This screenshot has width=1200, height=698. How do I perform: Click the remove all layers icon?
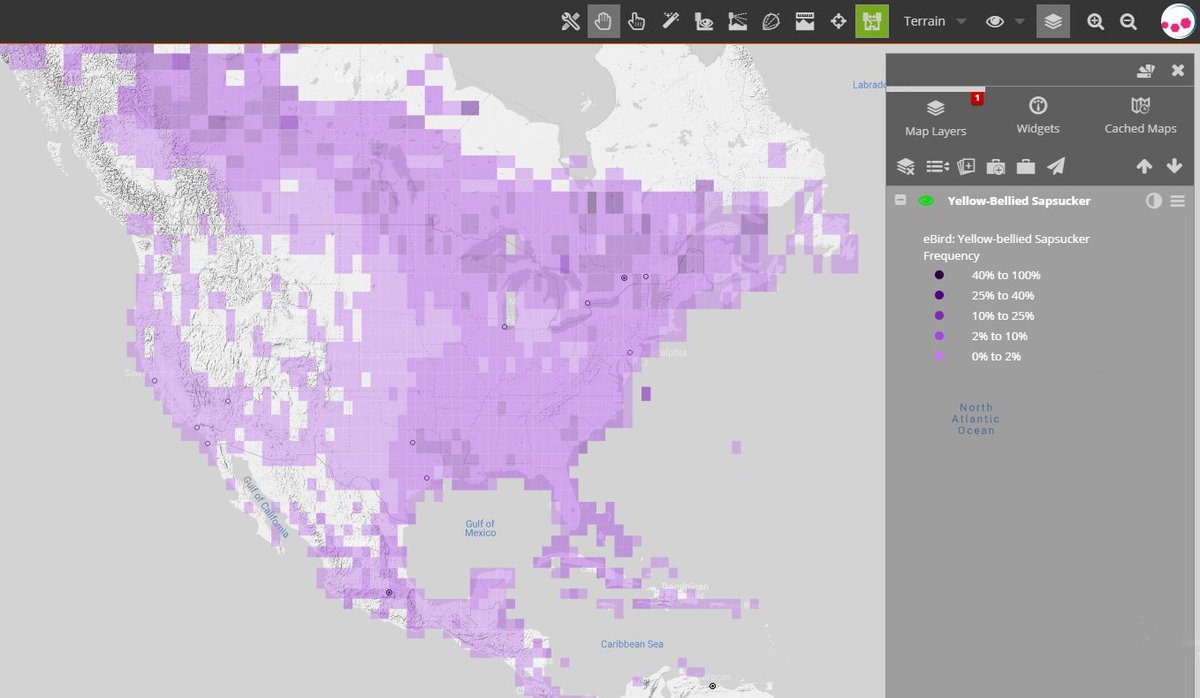905,166
